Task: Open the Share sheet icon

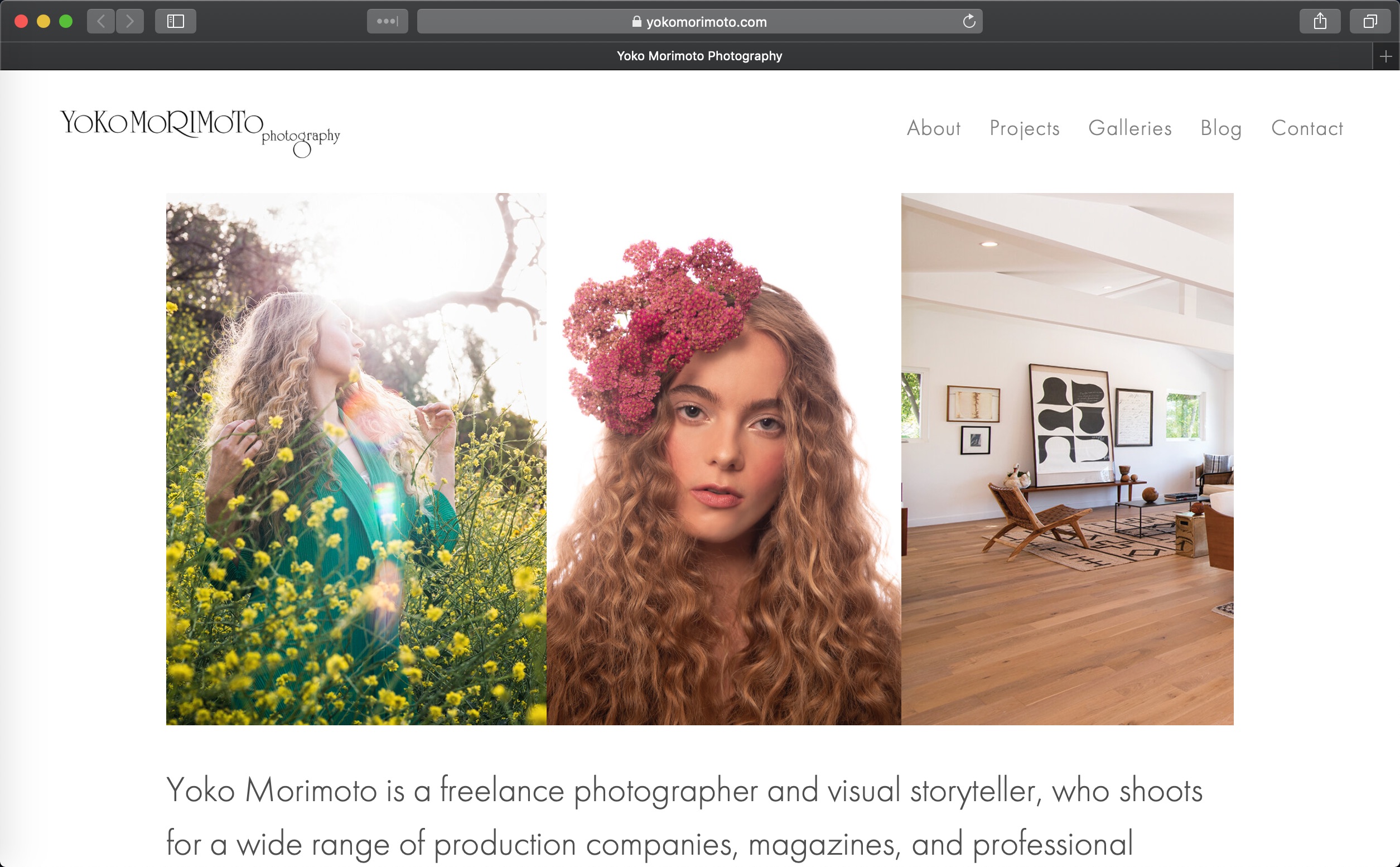Action: 1320,22
